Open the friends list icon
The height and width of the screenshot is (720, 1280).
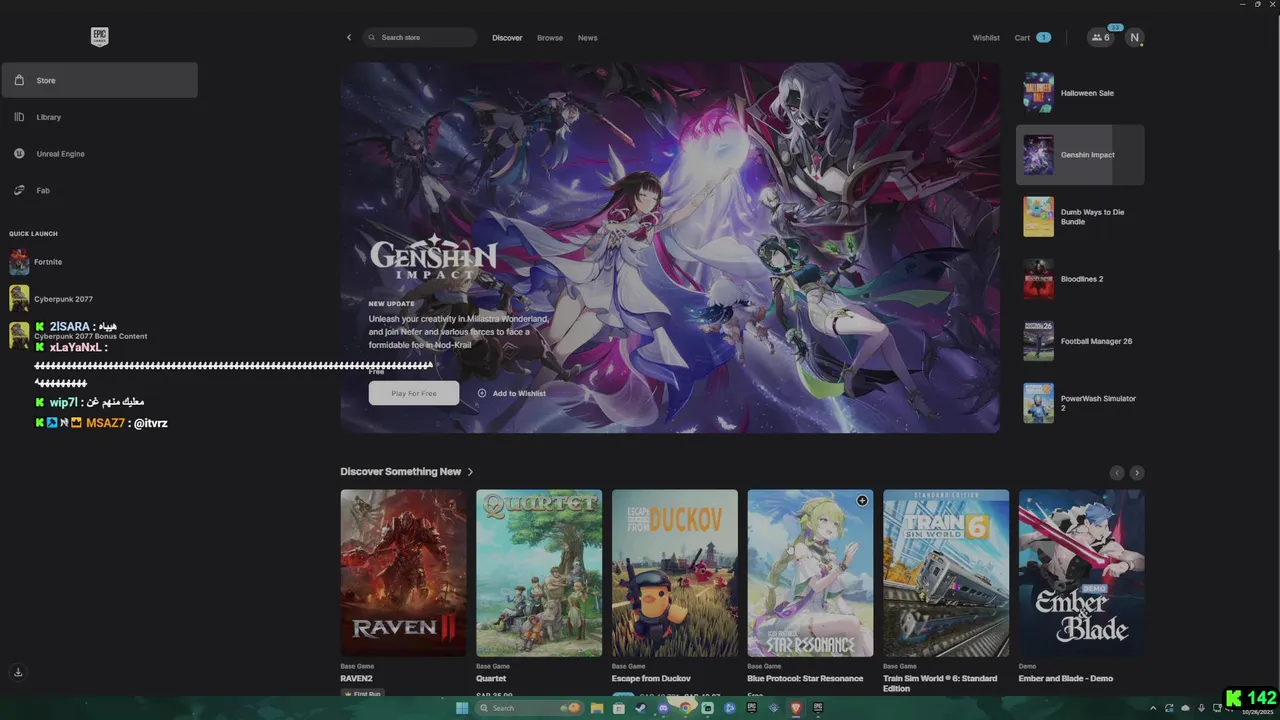point(1101,37)
